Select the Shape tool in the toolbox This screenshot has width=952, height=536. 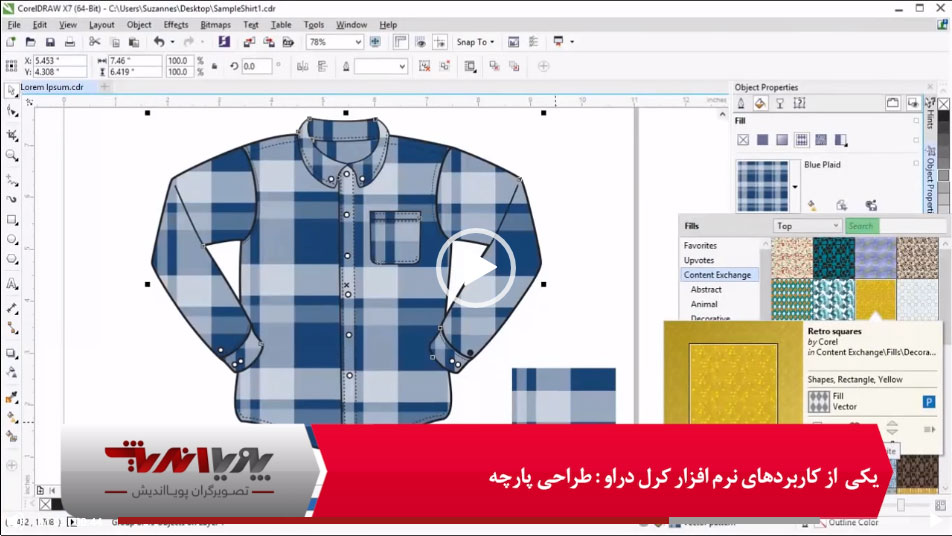[x=11, y=112]
